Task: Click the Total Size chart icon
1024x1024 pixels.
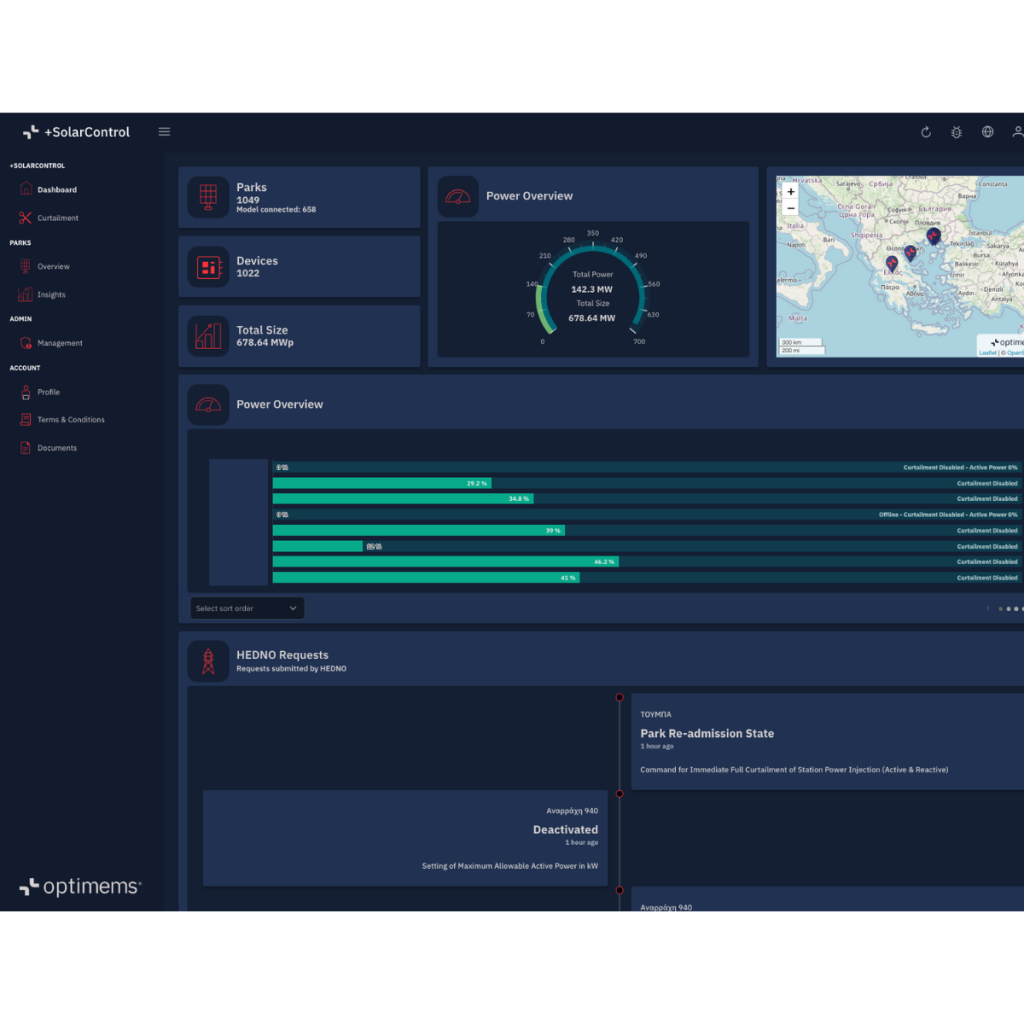Action: point(208,336)
